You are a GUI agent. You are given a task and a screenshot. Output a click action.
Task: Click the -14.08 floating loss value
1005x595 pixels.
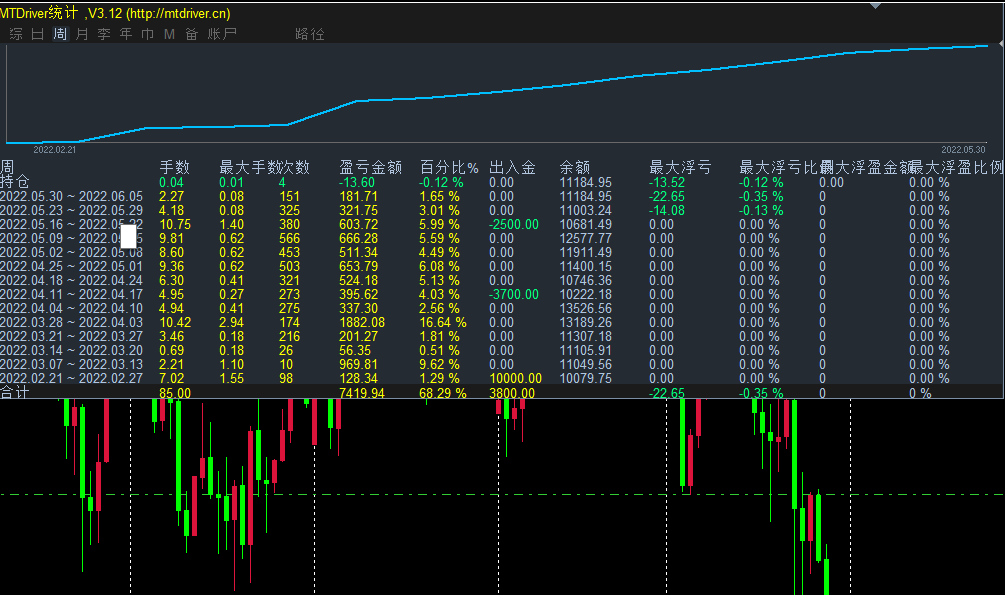point(667,210)
